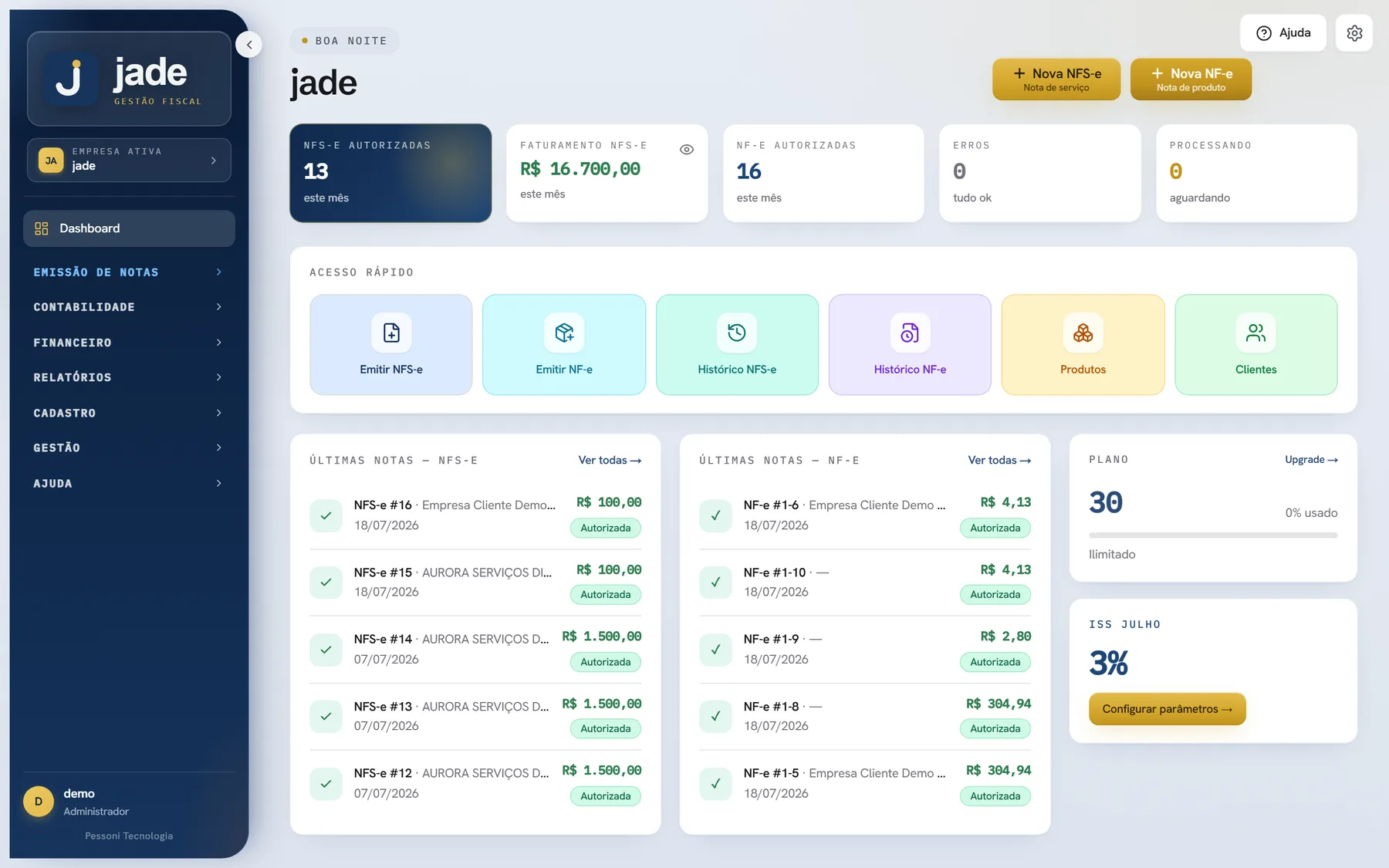The width and height of the screenshot is (1389, 868).
Task: Click the Emitir NF-e package icon
Action: (x=564, y=333)
